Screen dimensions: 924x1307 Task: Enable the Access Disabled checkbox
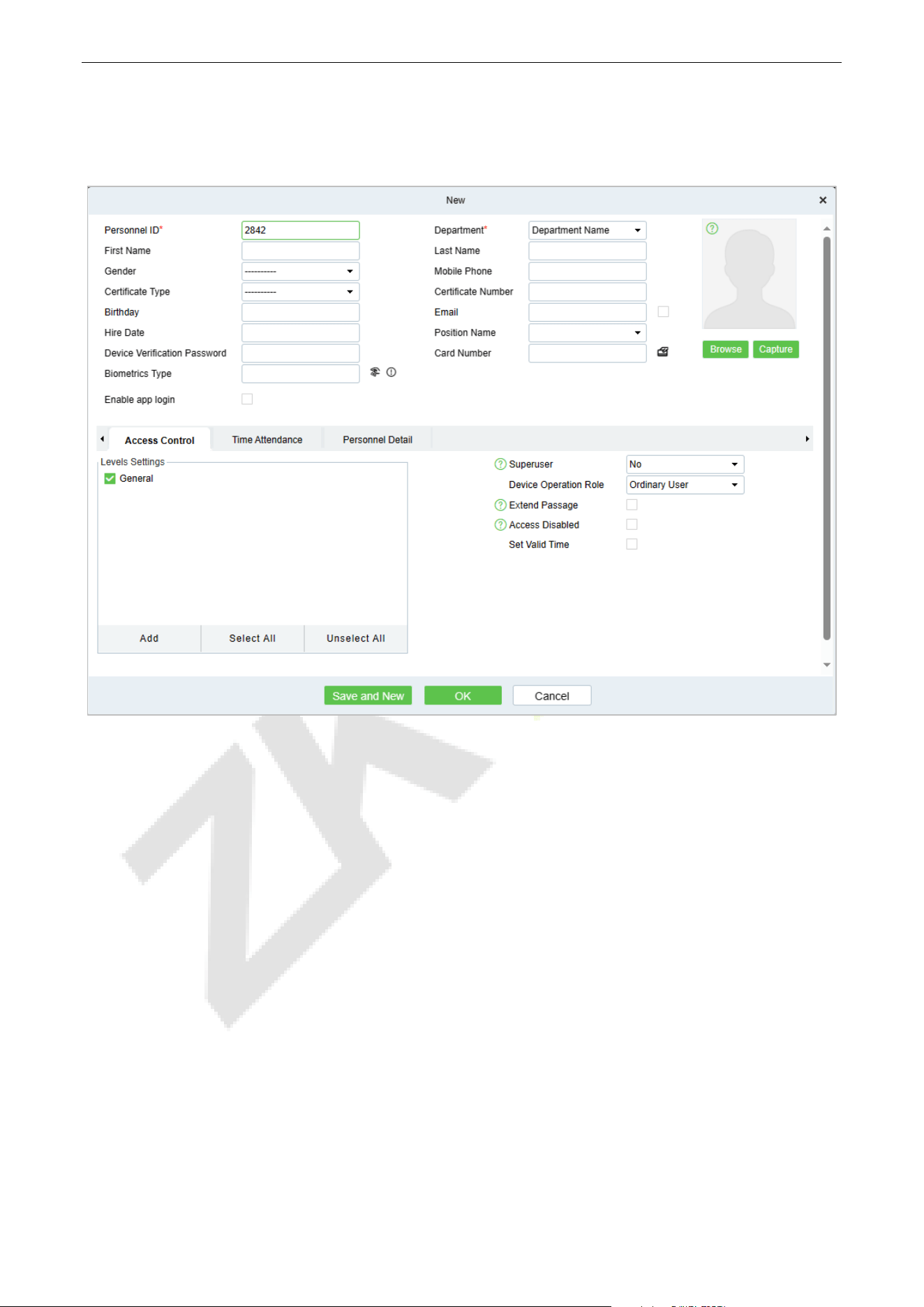point(632,524)
